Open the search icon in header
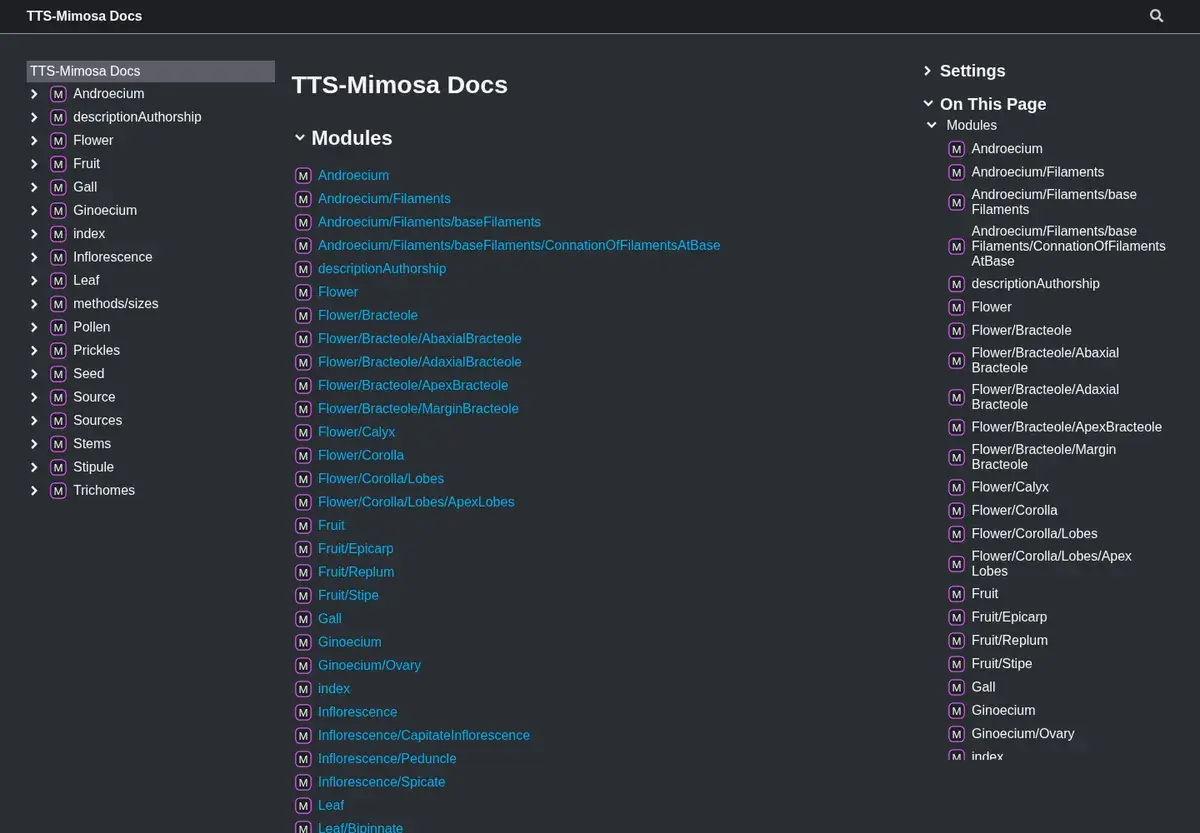1200x833 pixels. pyautogui.click(x=1156, y=16)
